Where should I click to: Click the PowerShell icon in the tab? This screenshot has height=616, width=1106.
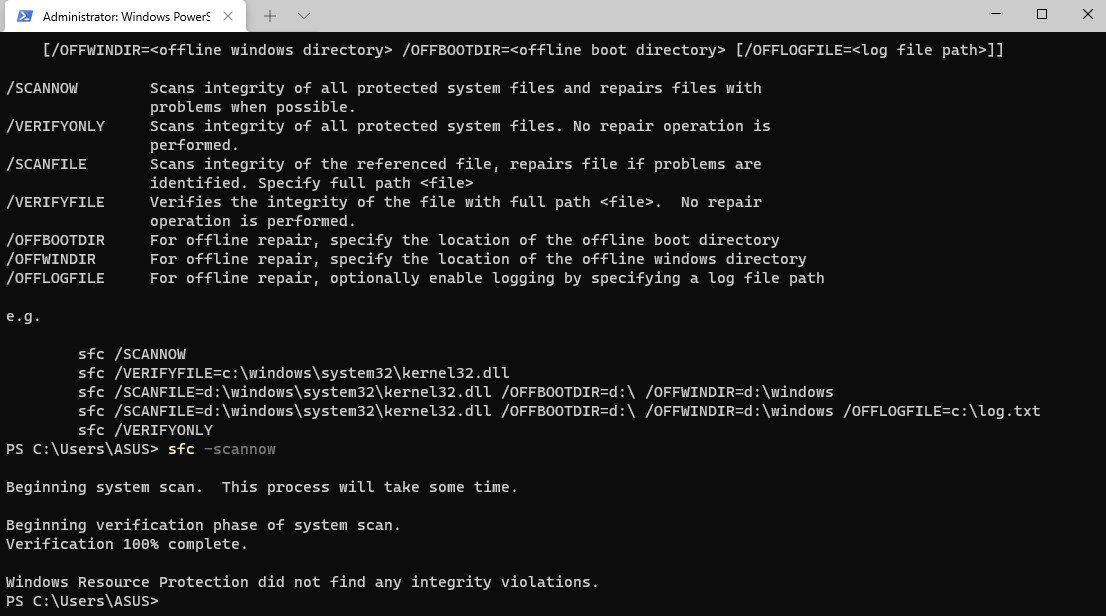24,16
